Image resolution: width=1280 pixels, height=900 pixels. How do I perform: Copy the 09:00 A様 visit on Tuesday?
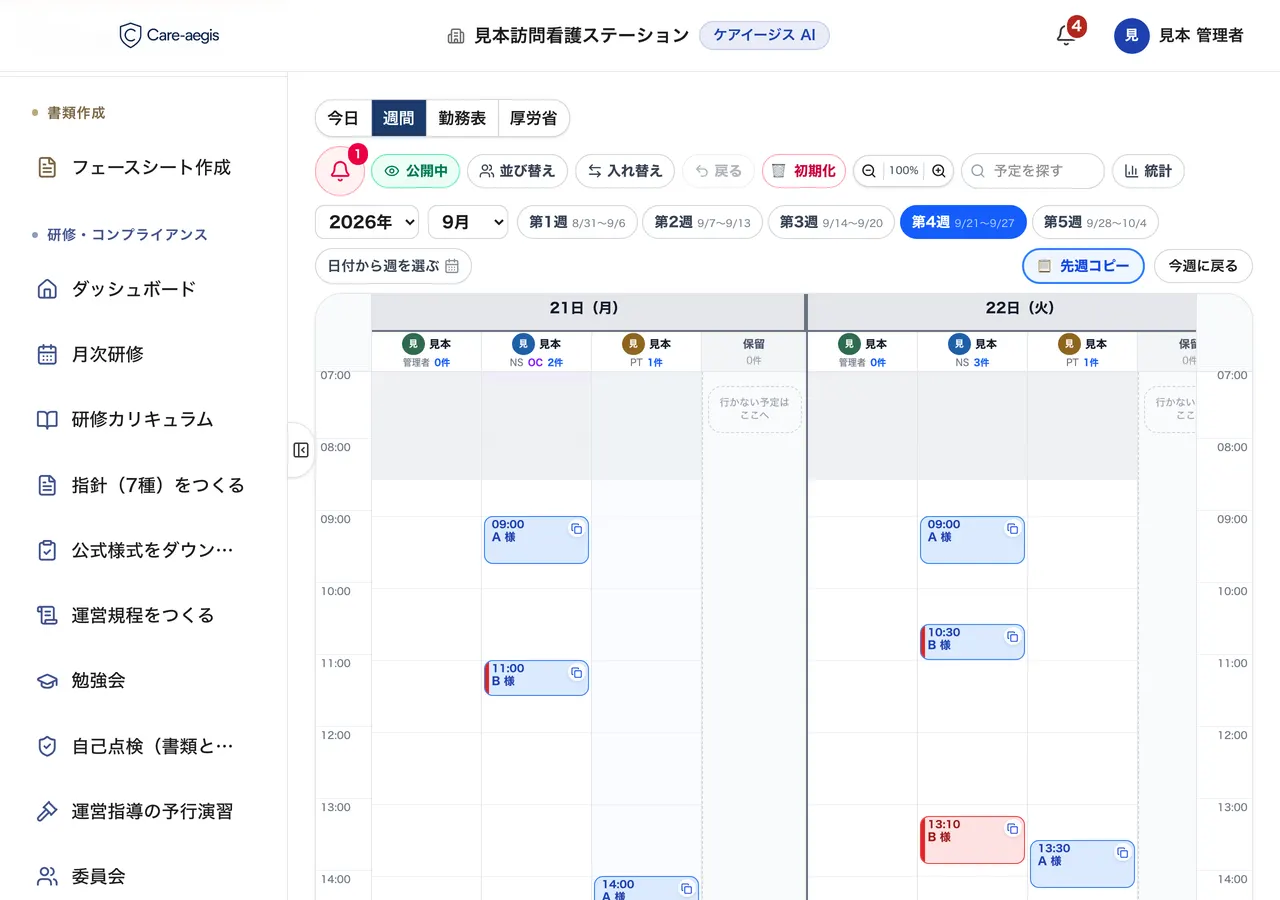click(1012, 529)
